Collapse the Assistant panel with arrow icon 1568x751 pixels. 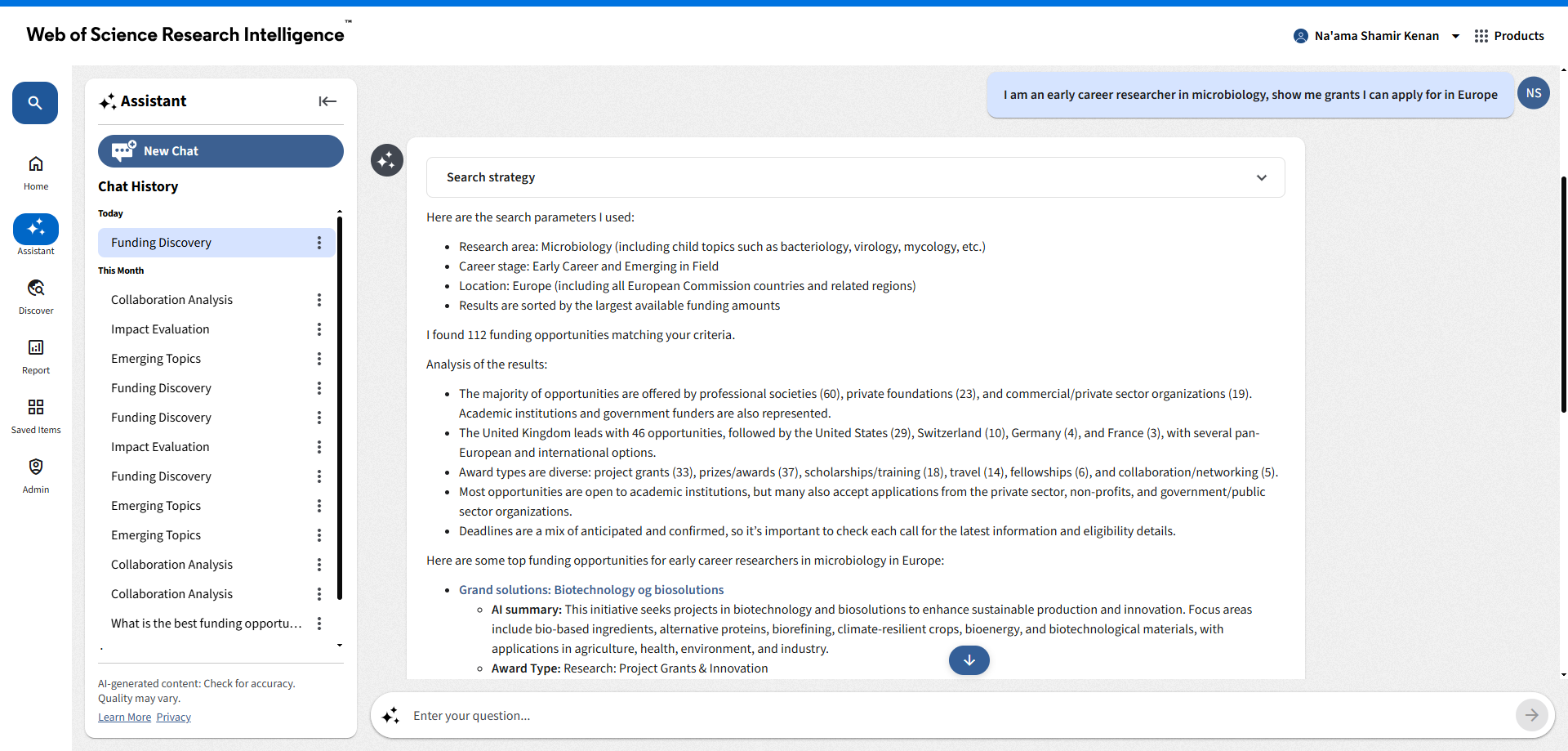[x=327, y=101]
